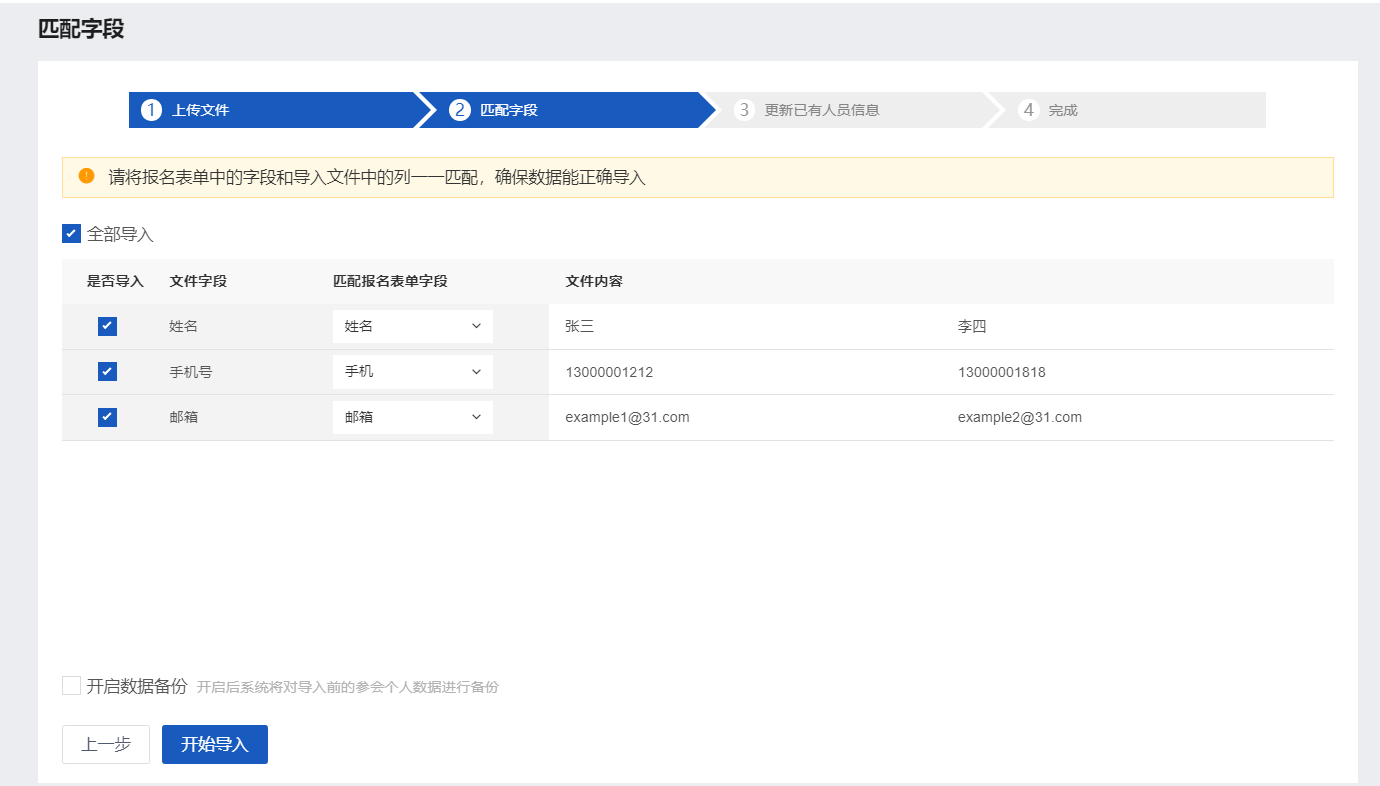
Task: Toggle import checkbox for 手机号 row
Action: click(107, 371)
